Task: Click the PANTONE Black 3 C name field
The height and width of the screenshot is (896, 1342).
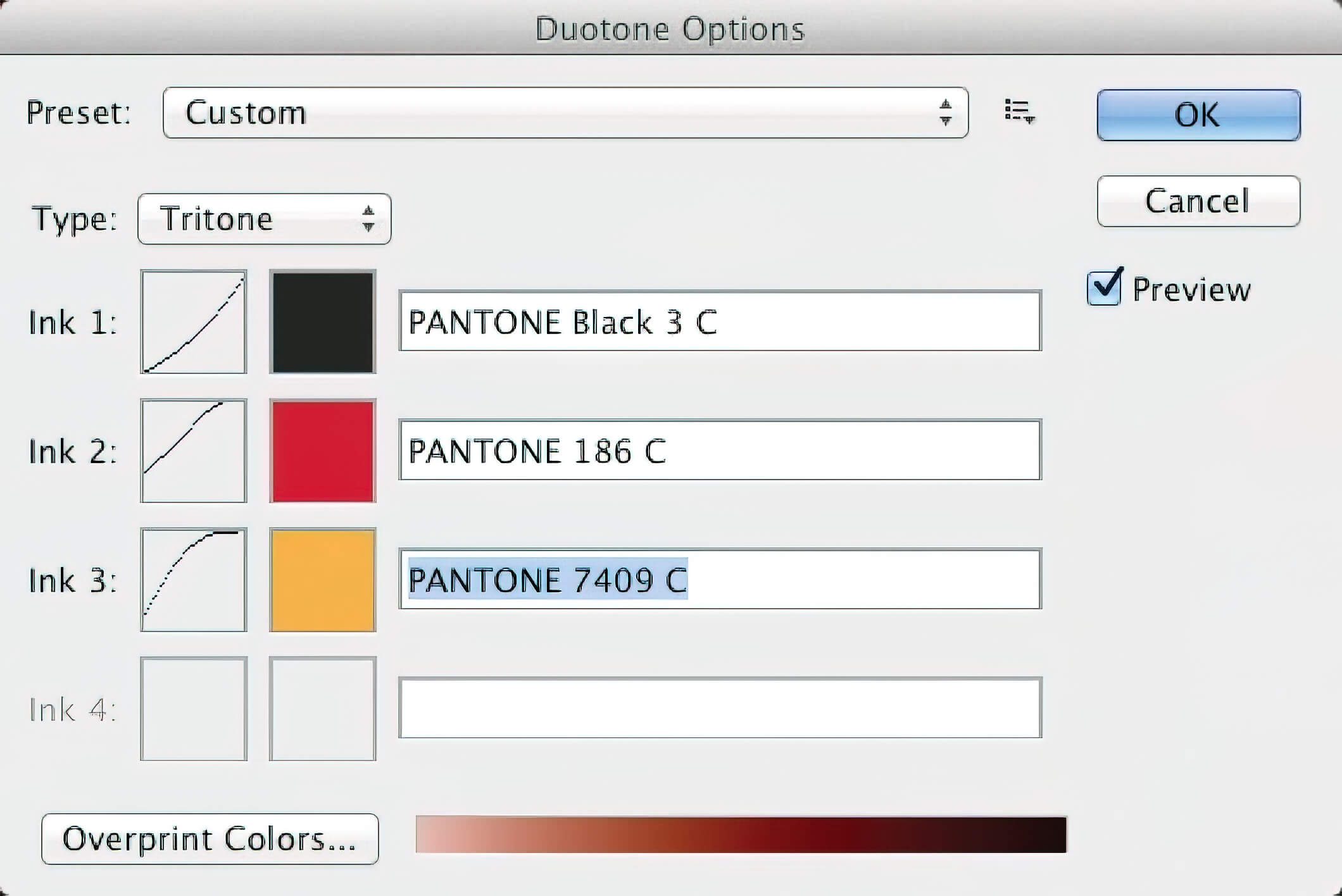Action: tap(720, 321)
